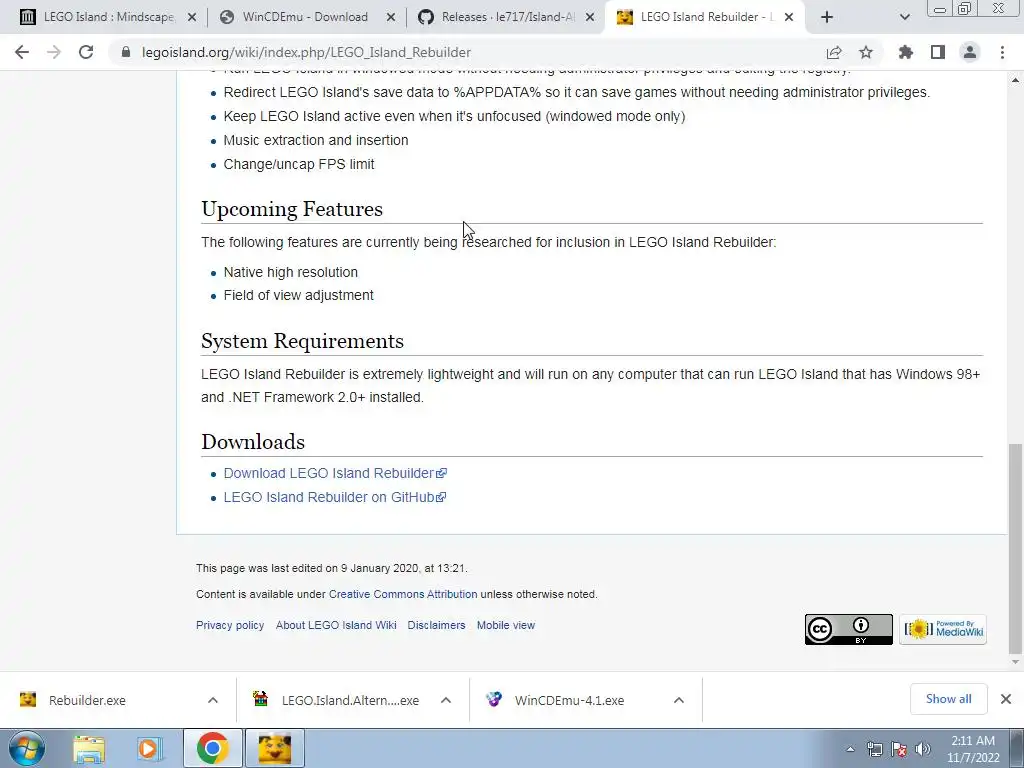This screenshot has height=768, width=1024.
Task: Launch Windows Media Player from taskbar
Action: click(149, 748)
